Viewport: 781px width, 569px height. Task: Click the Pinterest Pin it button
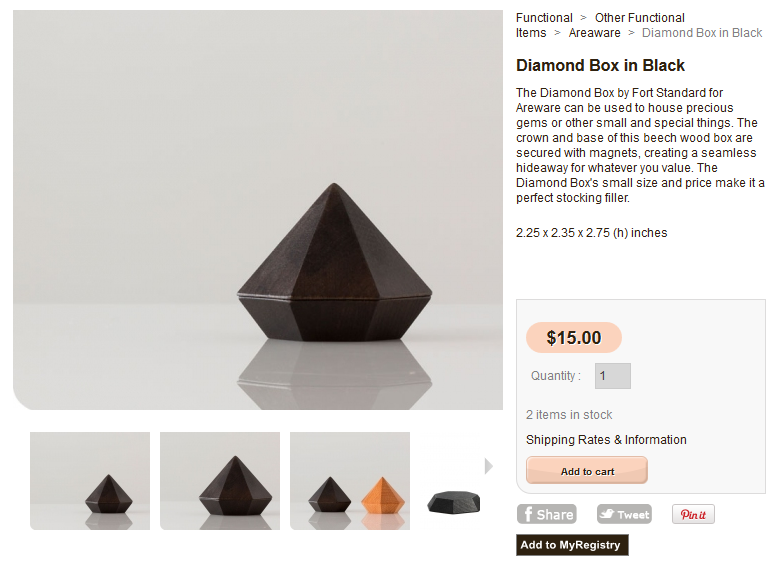[x=693, y=514]
